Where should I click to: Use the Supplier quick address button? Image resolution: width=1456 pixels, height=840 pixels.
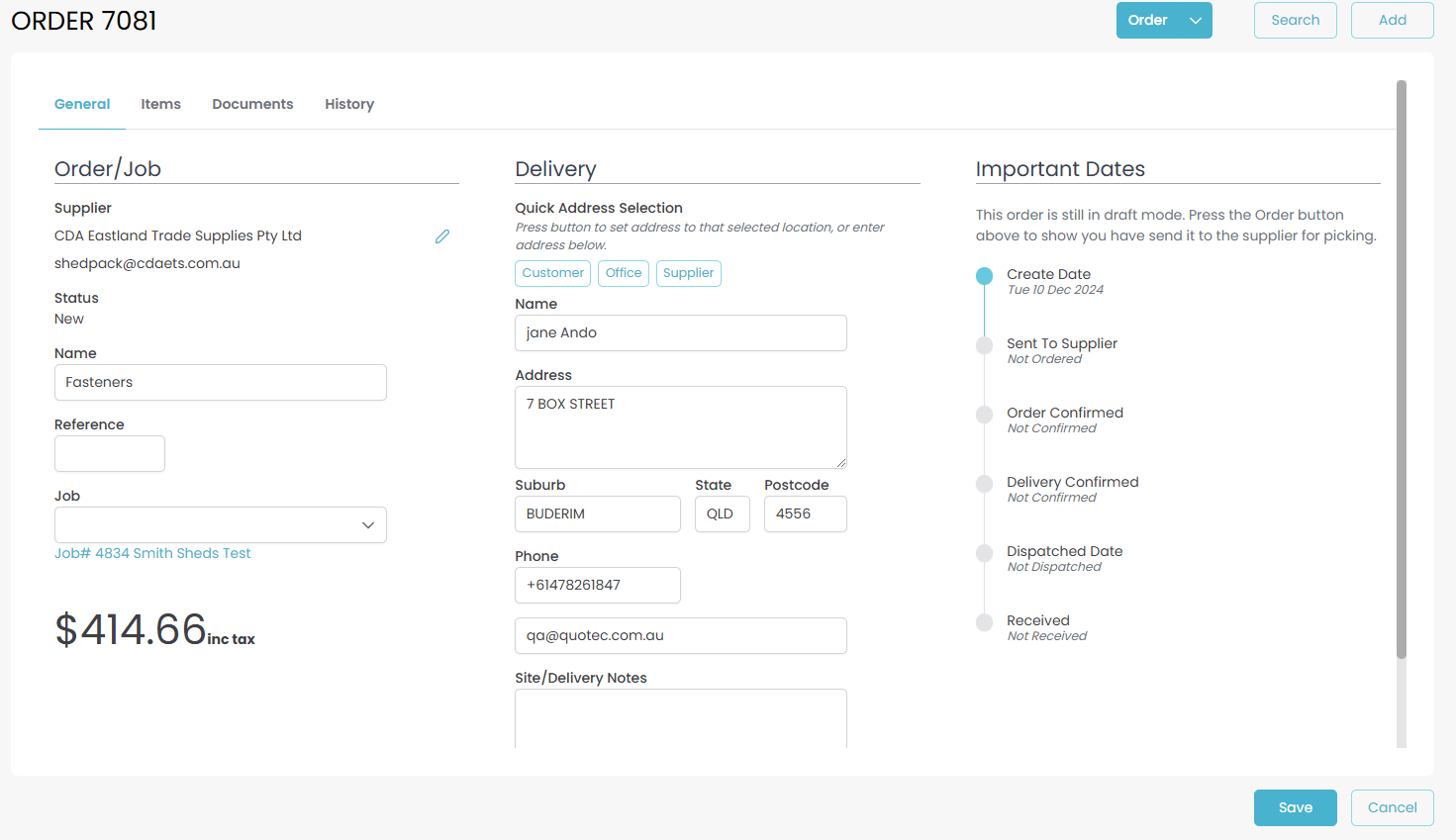coord(688,273)
